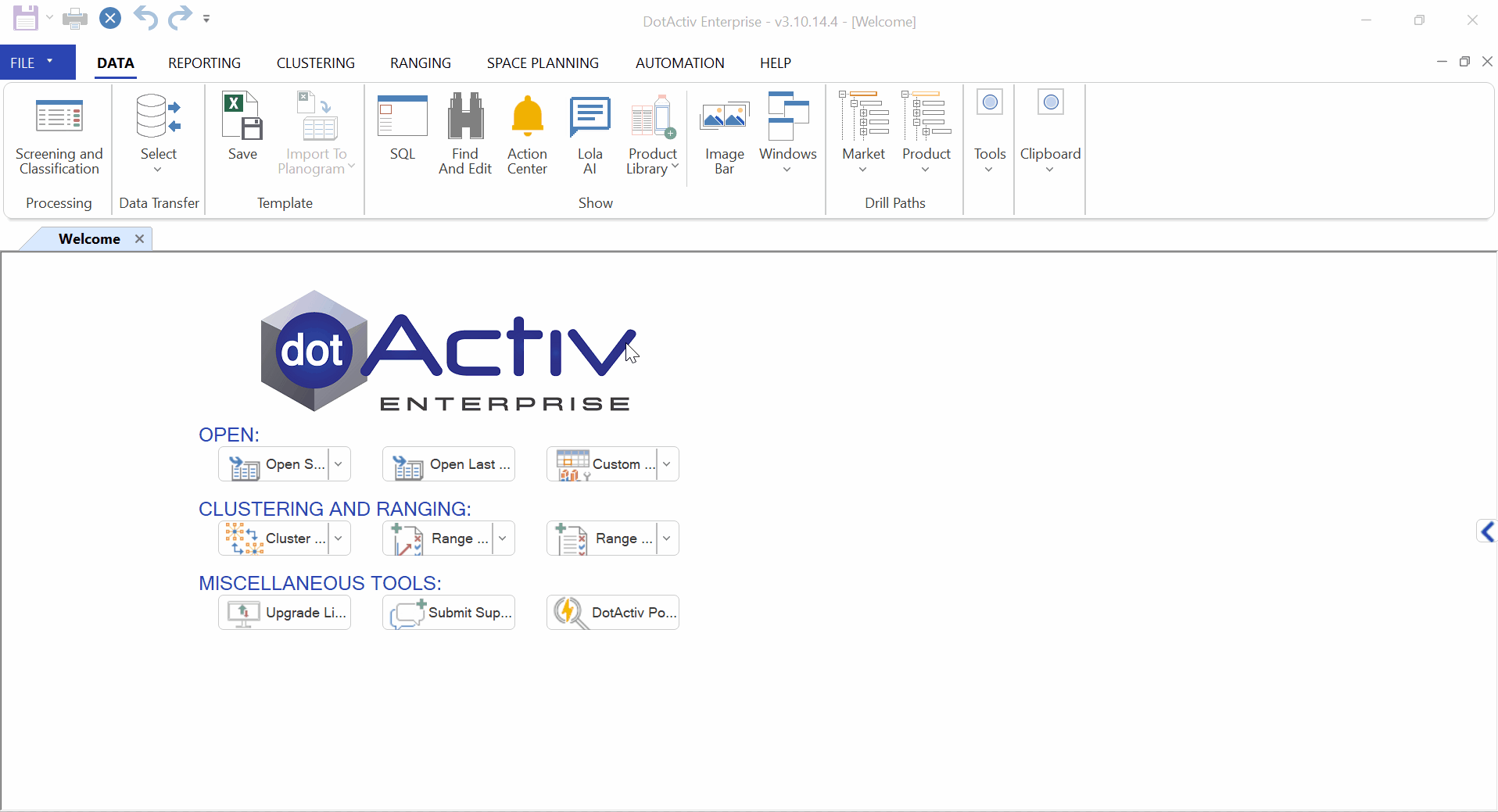Viewport: 1498px width, 812px height.
Task: Click the Open Last button
Action: pos(449,464)
